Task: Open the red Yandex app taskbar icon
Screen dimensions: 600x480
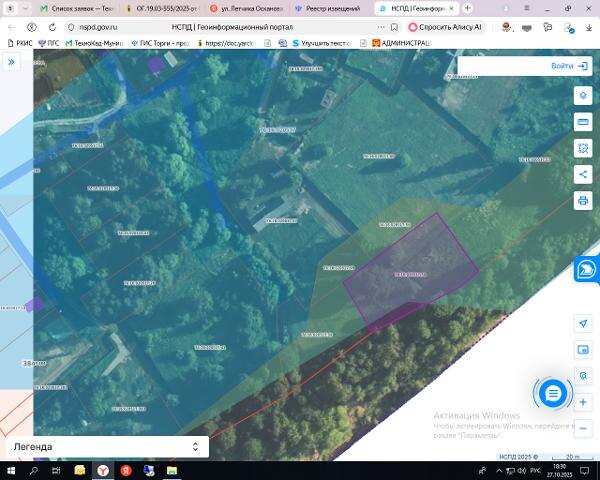Action: click(126, 470)
